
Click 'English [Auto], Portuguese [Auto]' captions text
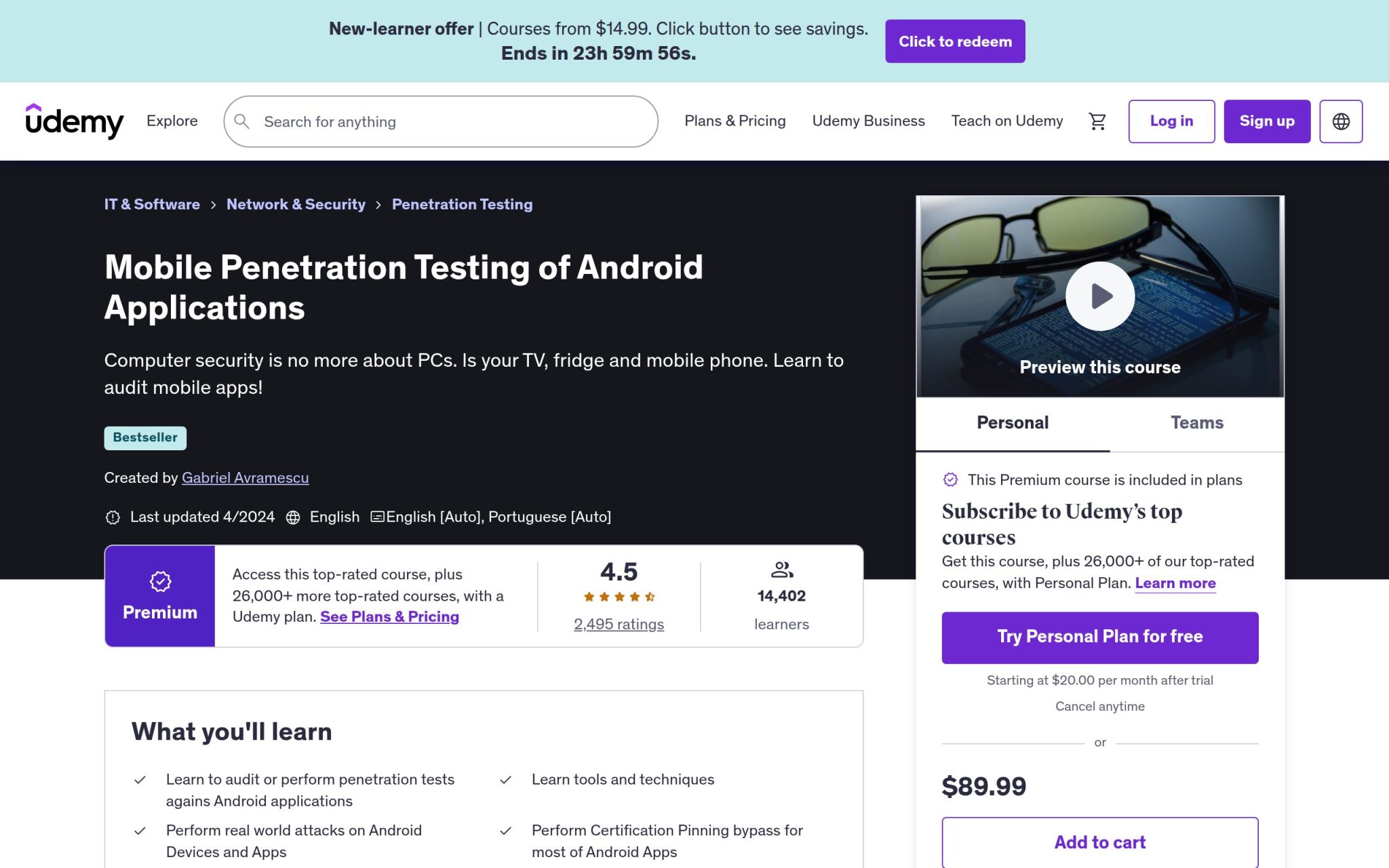click(x=498, y=517)
